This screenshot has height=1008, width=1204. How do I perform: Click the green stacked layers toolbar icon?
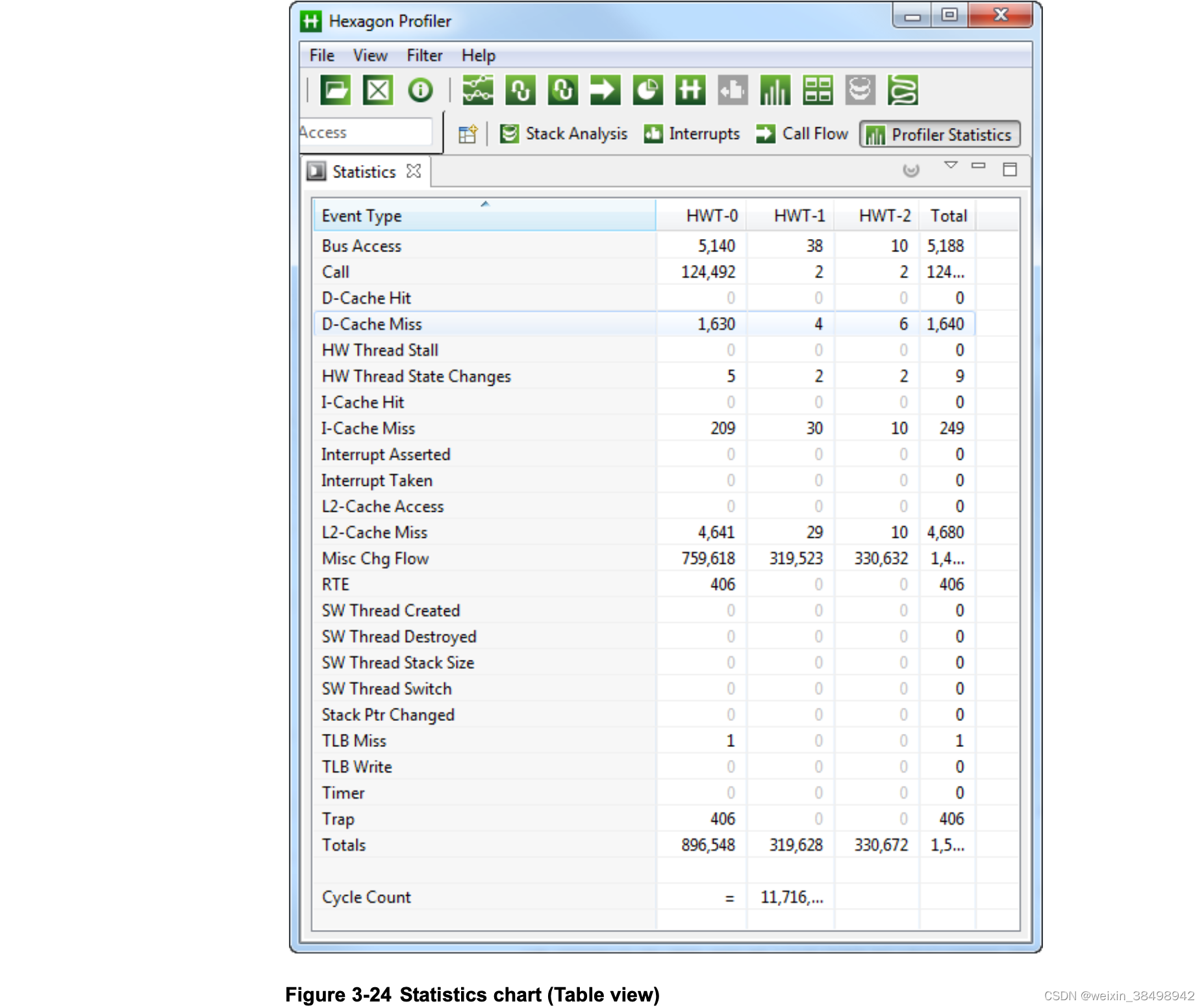(x=903, y=90)
